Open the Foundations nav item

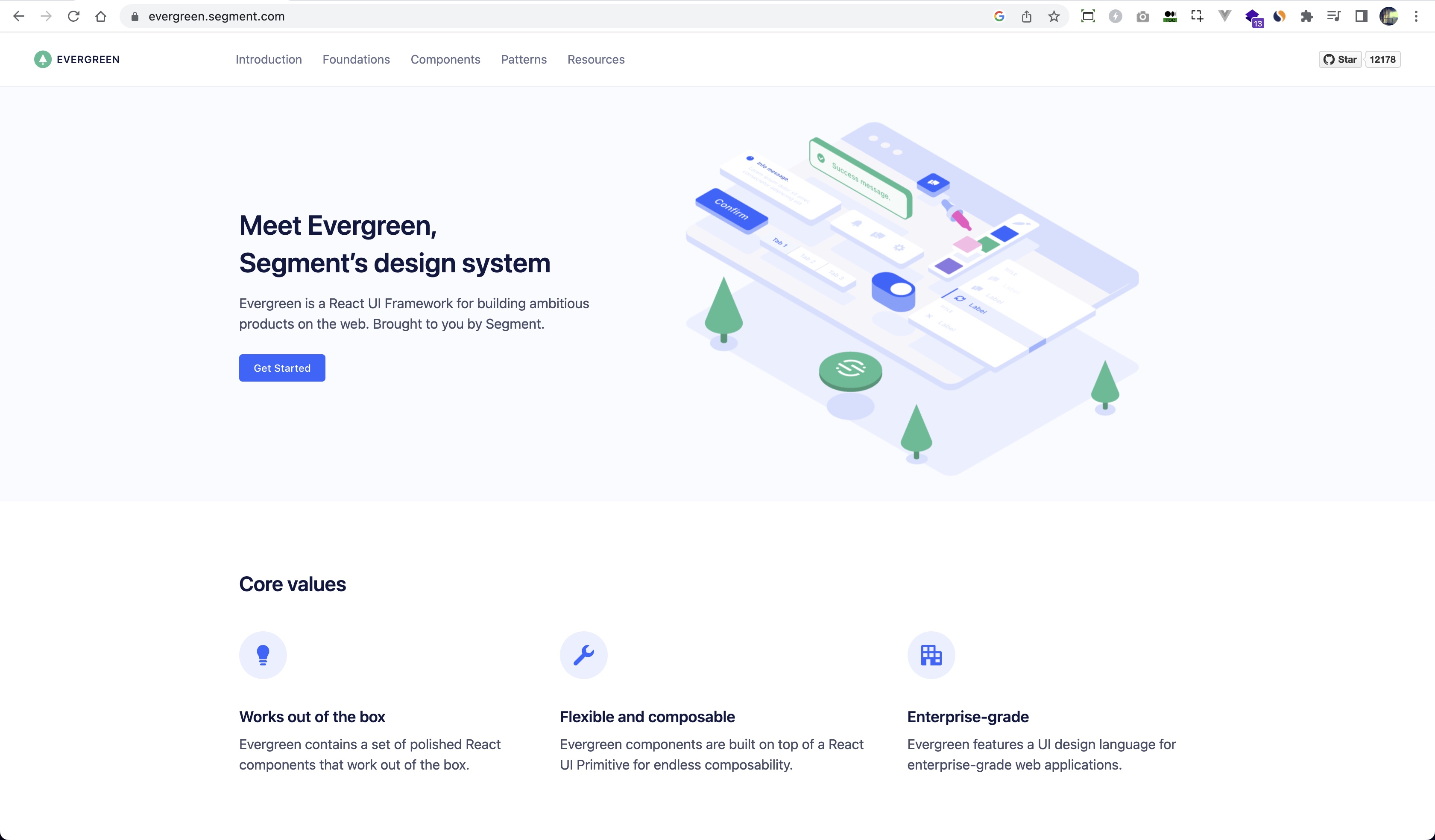click(x=357, y=59)
